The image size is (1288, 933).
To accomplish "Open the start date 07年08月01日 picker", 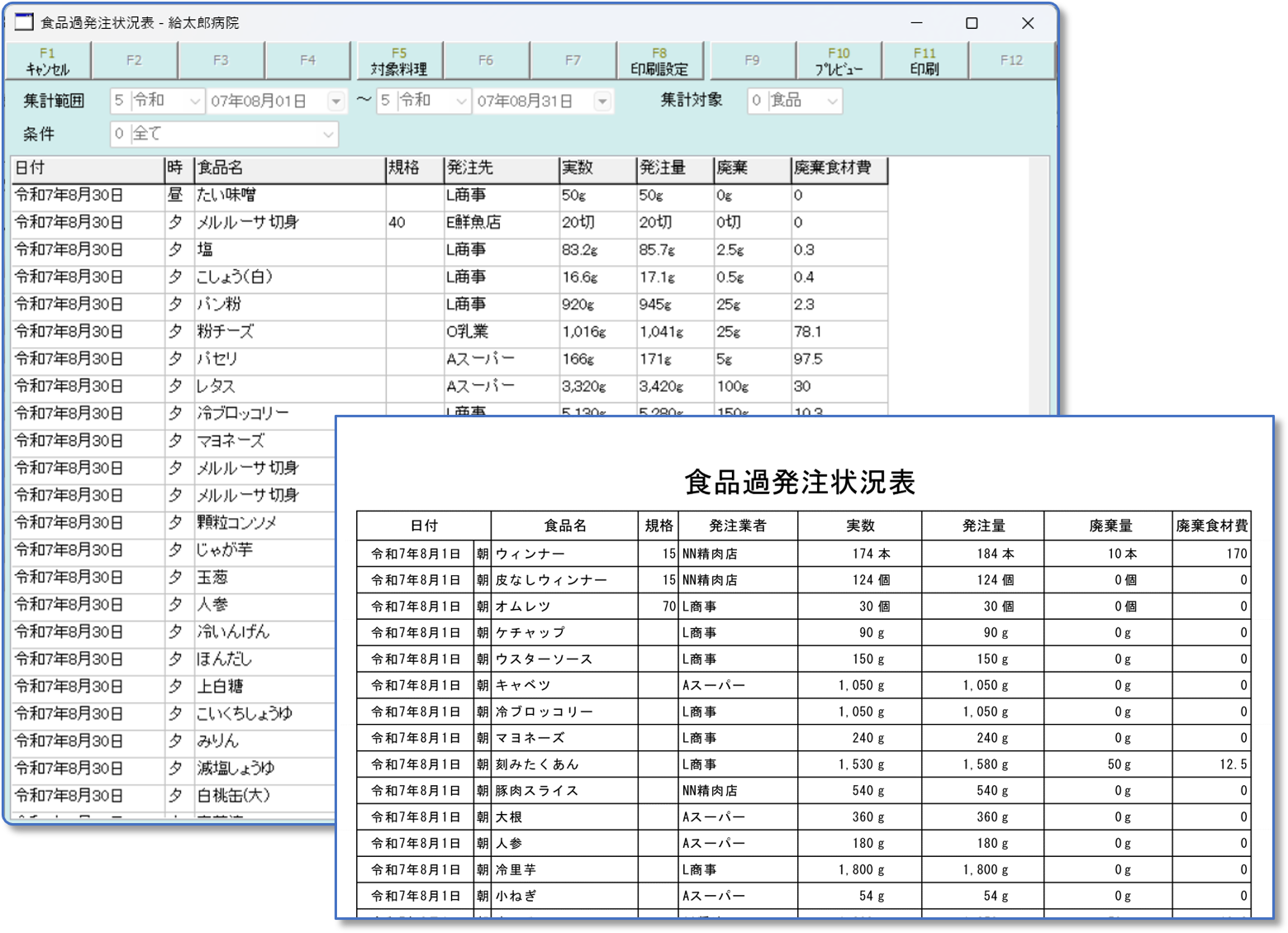I will tap(335, 101).
